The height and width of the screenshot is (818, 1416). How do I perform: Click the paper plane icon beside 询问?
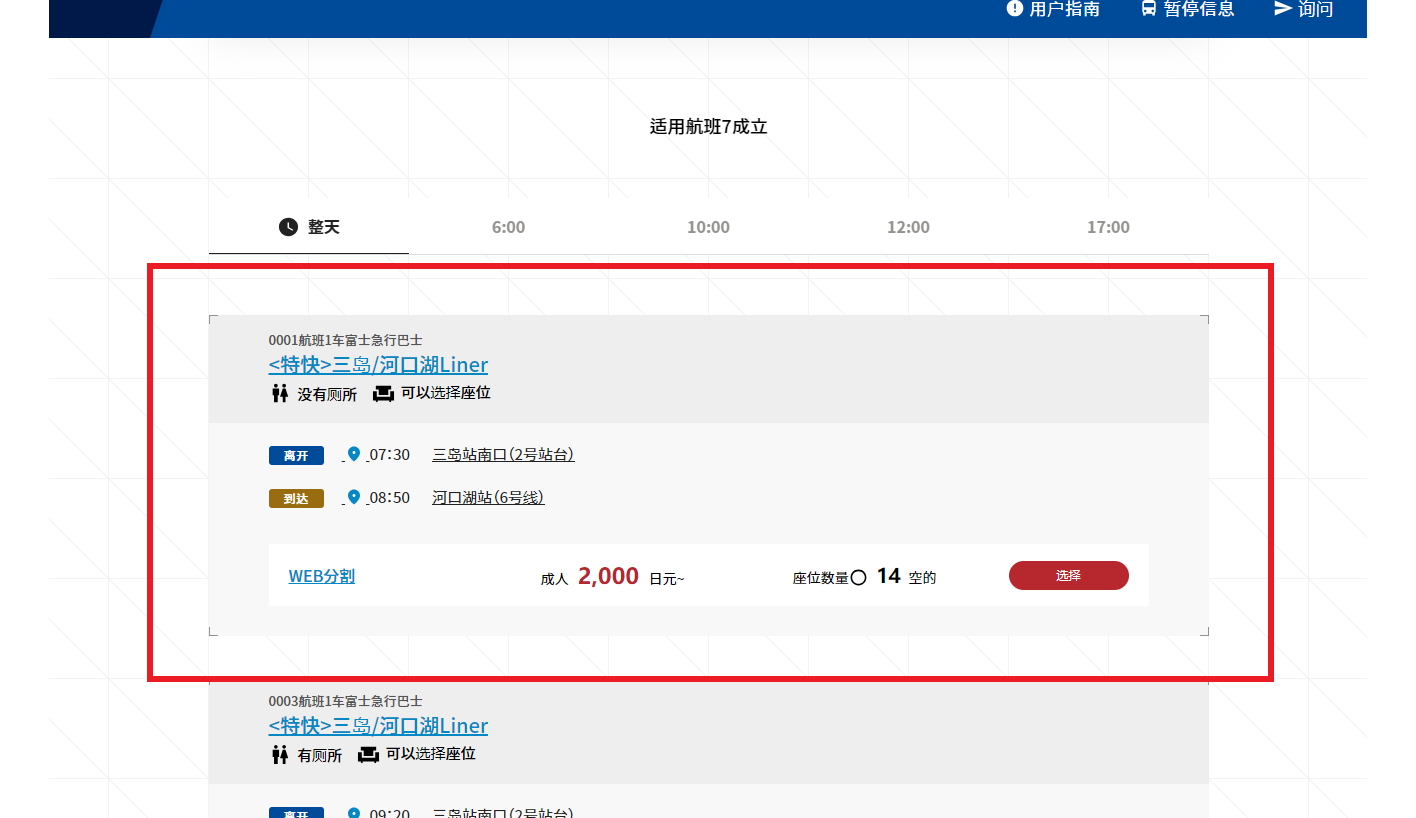pyautogui.click(x=1283, y=8)
